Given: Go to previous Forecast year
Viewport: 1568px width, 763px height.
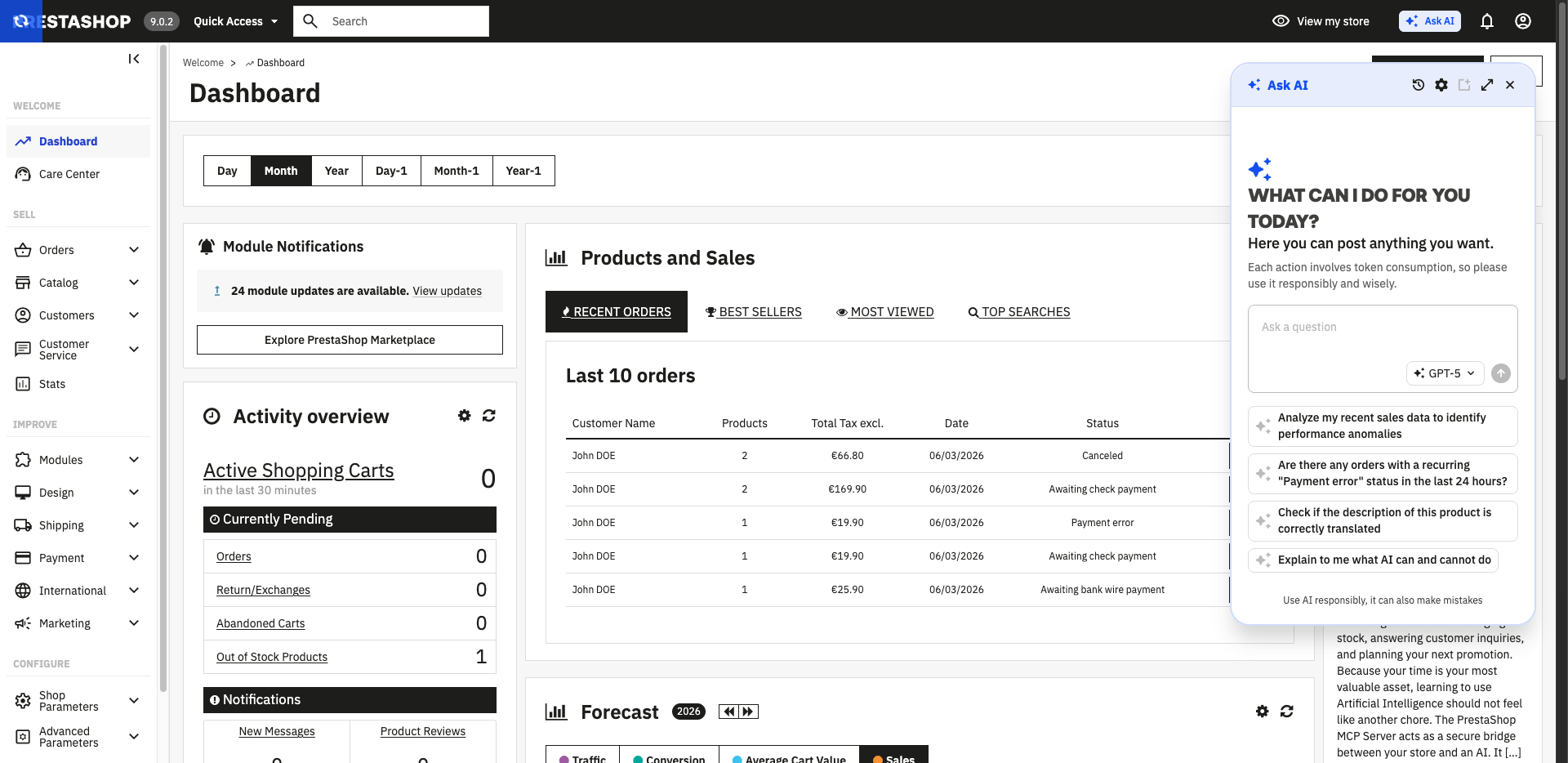Looking at the screenshot, I should 728,712.
